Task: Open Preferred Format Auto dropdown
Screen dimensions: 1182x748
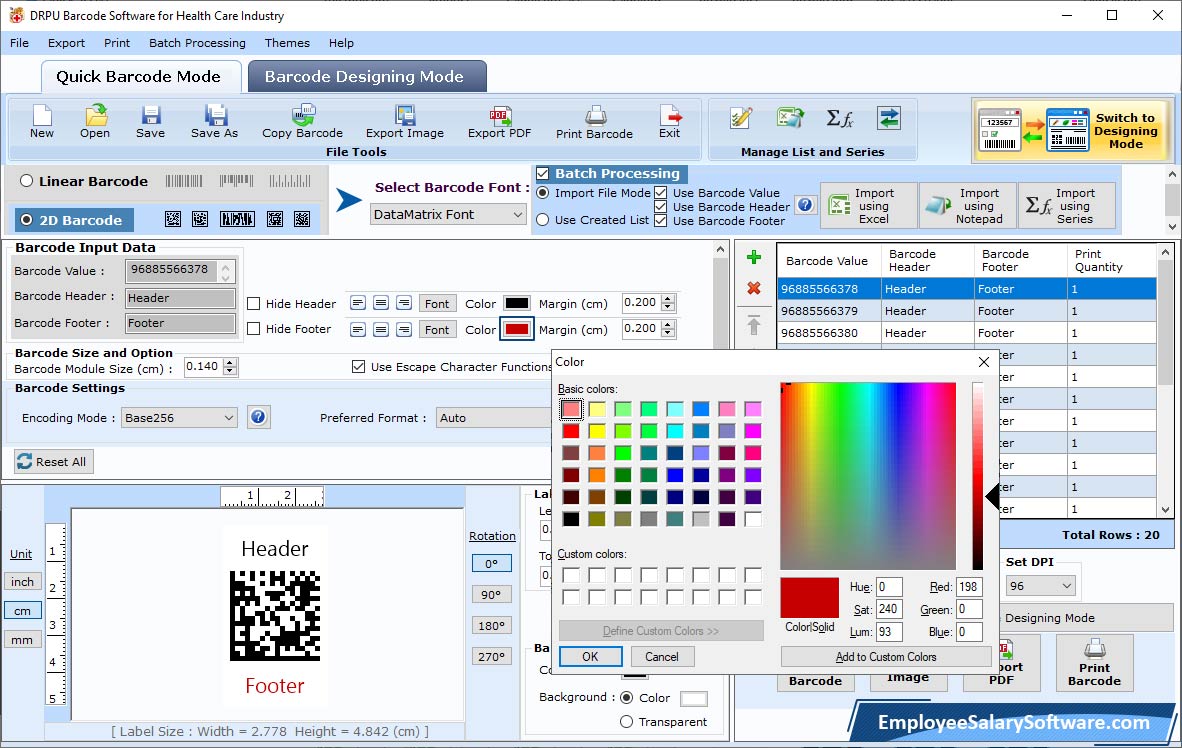Action: tap(494, 418)
